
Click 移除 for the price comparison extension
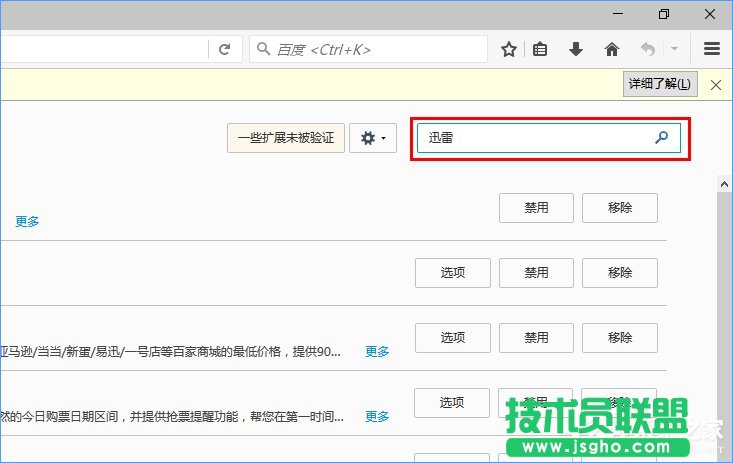[620, 338]
